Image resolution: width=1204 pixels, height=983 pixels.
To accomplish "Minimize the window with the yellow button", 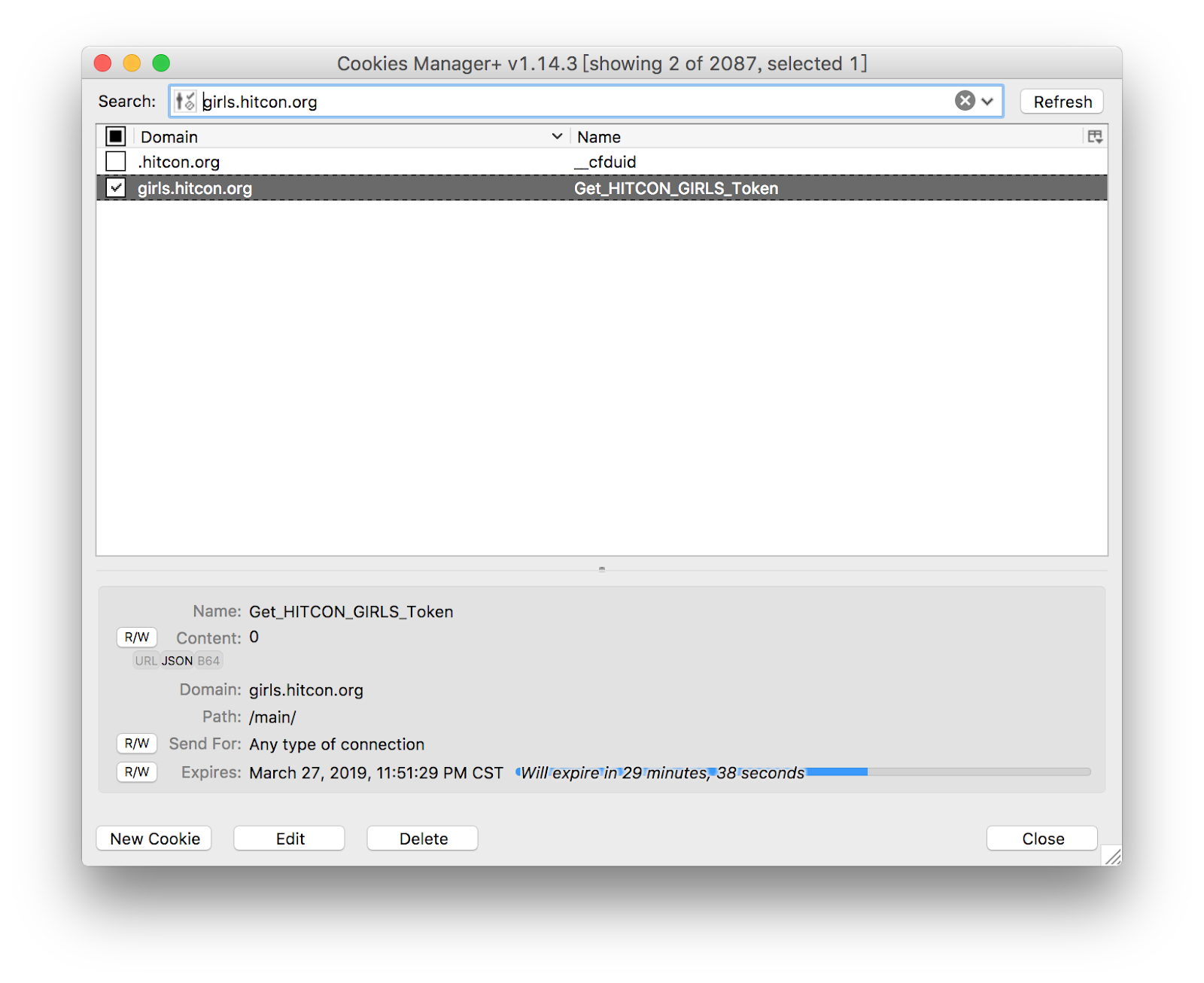I will point(132,63).
